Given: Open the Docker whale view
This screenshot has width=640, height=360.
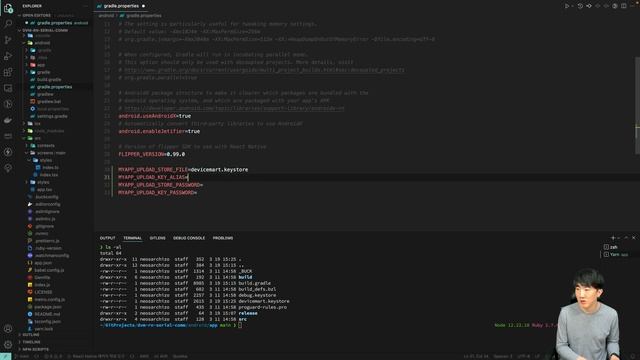Looking at the screenshot, I should [x=8, y=120].
